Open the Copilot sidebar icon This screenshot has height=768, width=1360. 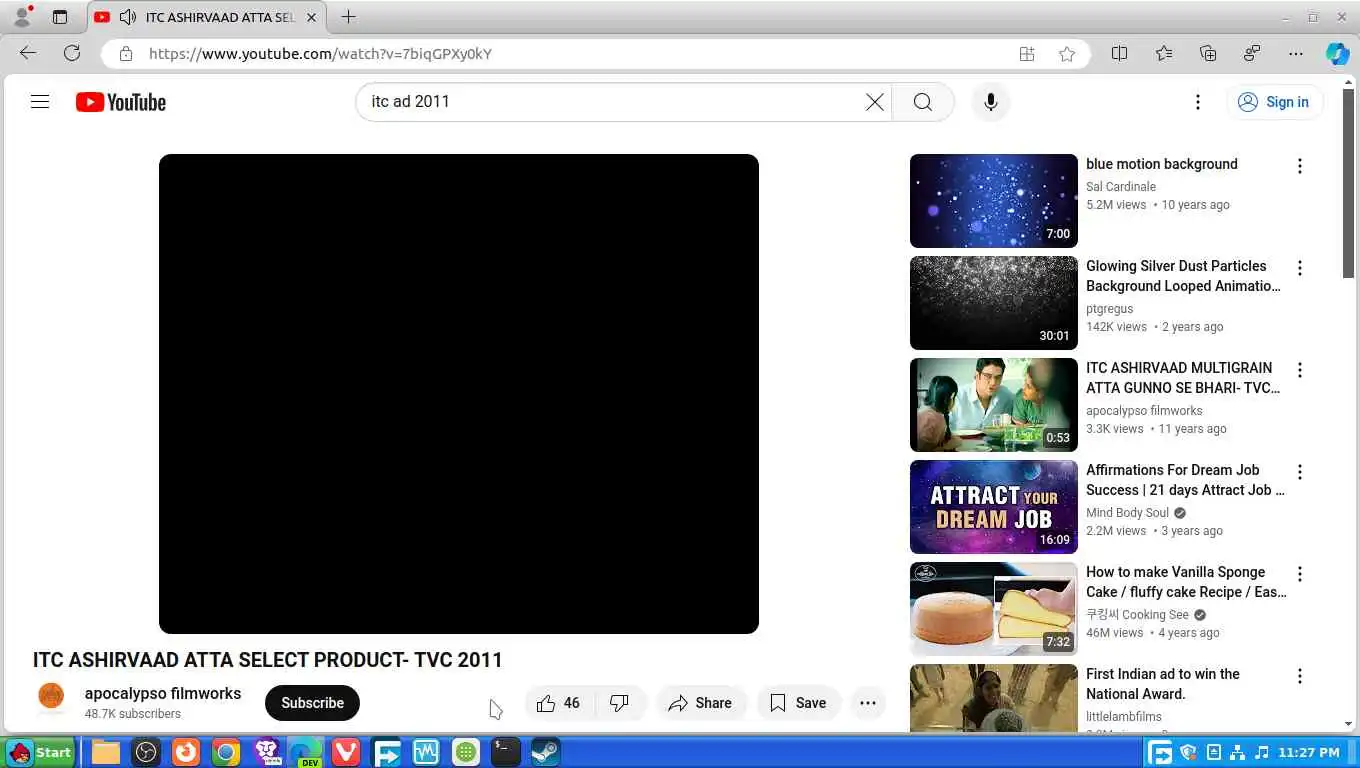tap(1338, 54)
